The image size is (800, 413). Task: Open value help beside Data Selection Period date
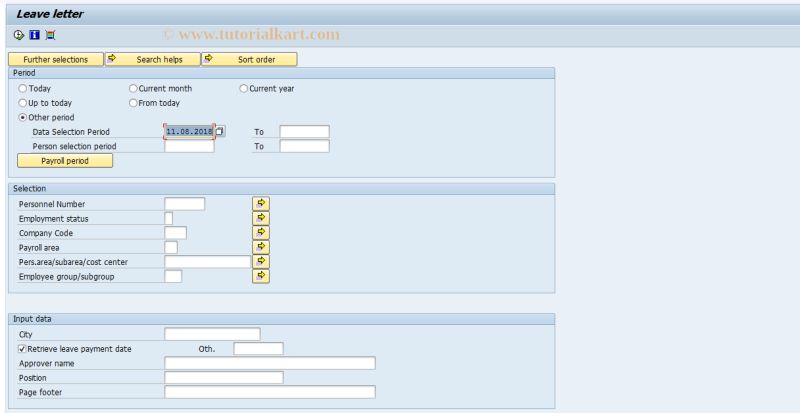coord(219,132)
